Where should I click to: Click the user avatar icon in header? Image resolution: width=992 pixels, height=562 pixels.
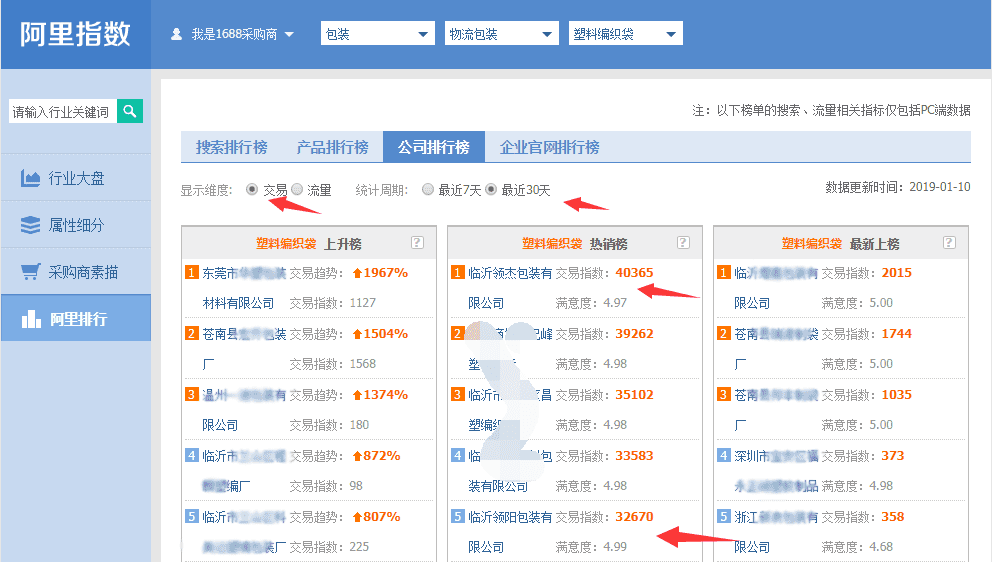(177, 34)
